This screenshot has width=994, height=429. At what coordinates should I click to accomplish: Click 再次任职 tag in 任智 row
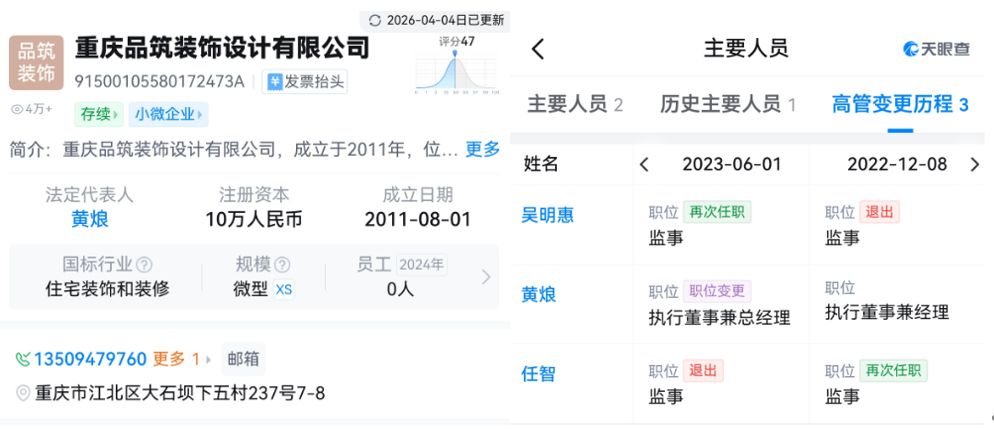pyautogui.click(x=893, y=371)
